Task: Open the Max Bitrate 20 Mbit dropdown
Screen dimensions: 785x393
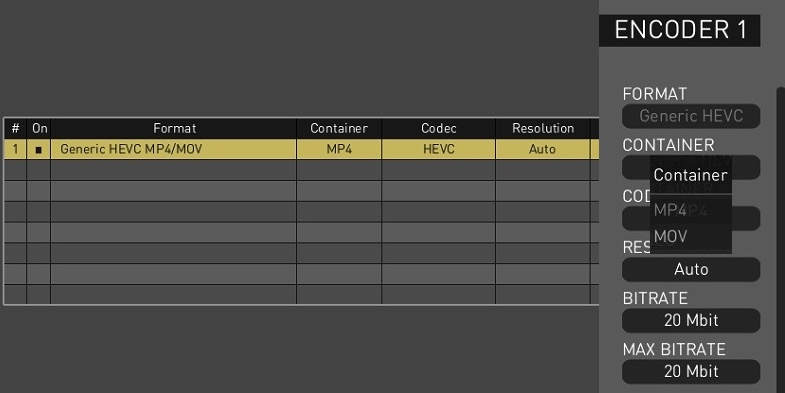Action: [691, 371]
